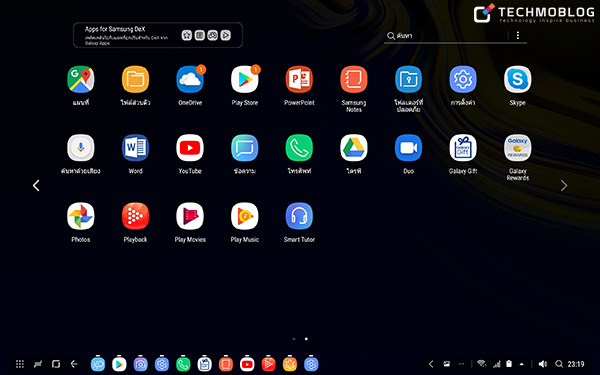The image size is (600, 375).
Task: Launch Skype
Action: point(518,80)
